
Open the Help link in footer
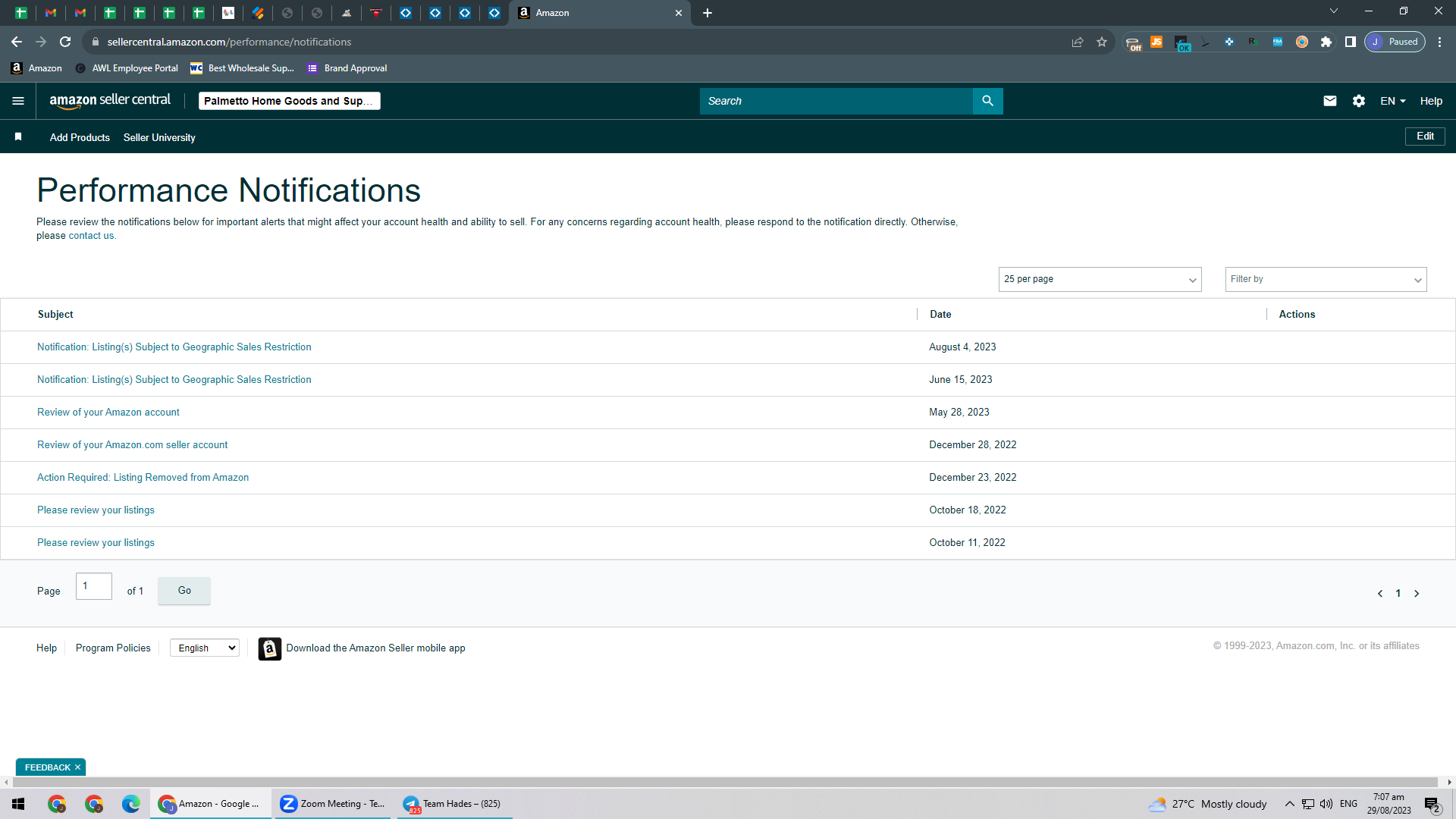[x=46, y=648]
